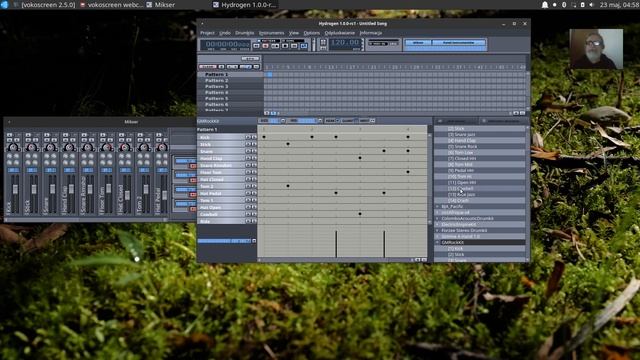Viewport: 640px width, 360px height.
Task: Solo Kick row in pattern editor
Action: click(x=254, y=138)
